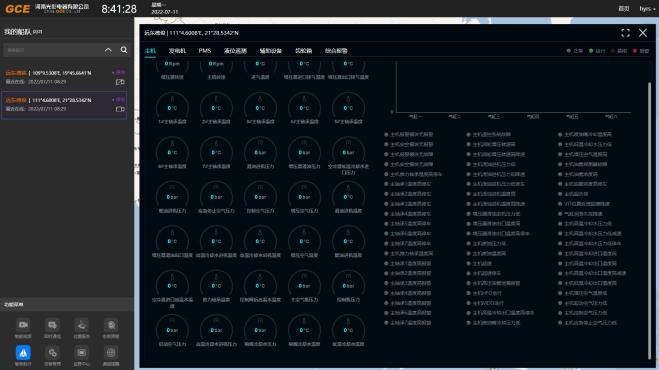The image size is (659, 370).
Task: Switch to the 发电机 tab
Action: coord(177,51)
